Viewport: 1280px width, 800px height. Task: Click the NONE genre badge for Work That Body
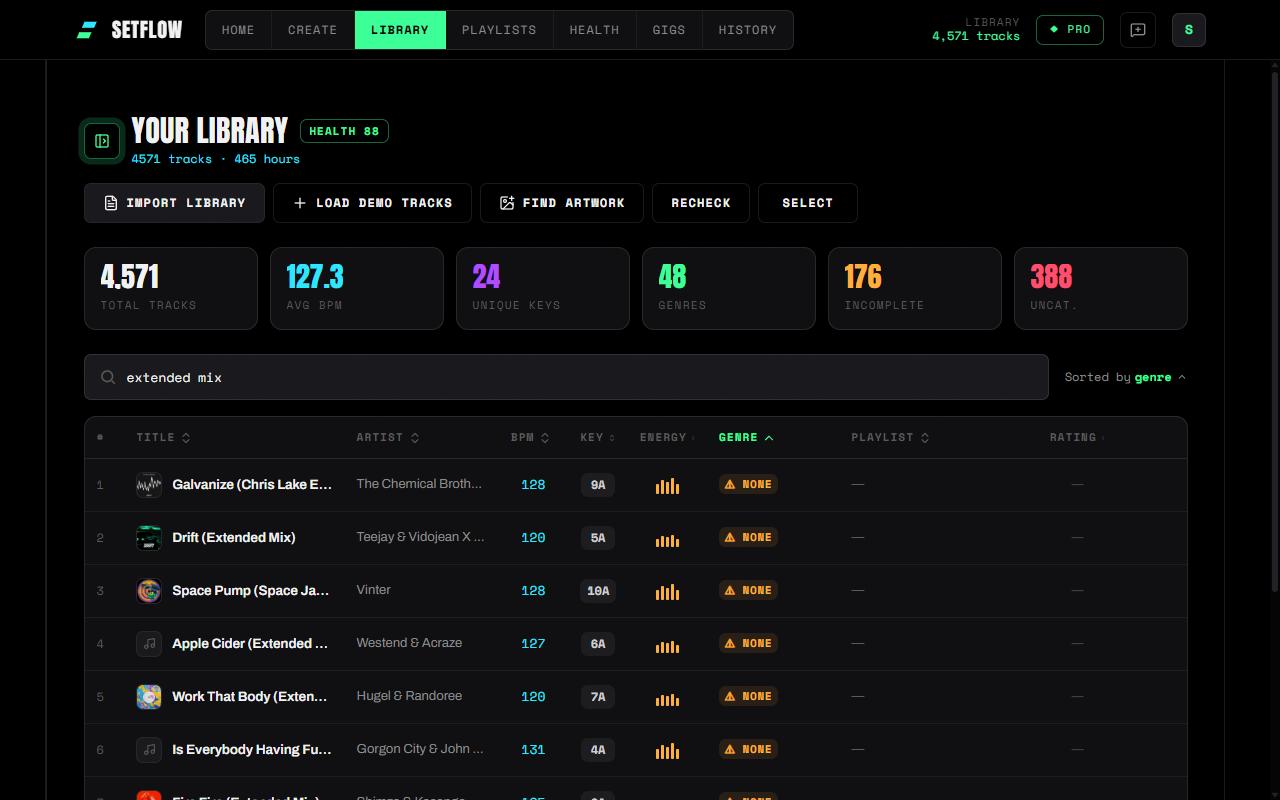coord(748,696)
